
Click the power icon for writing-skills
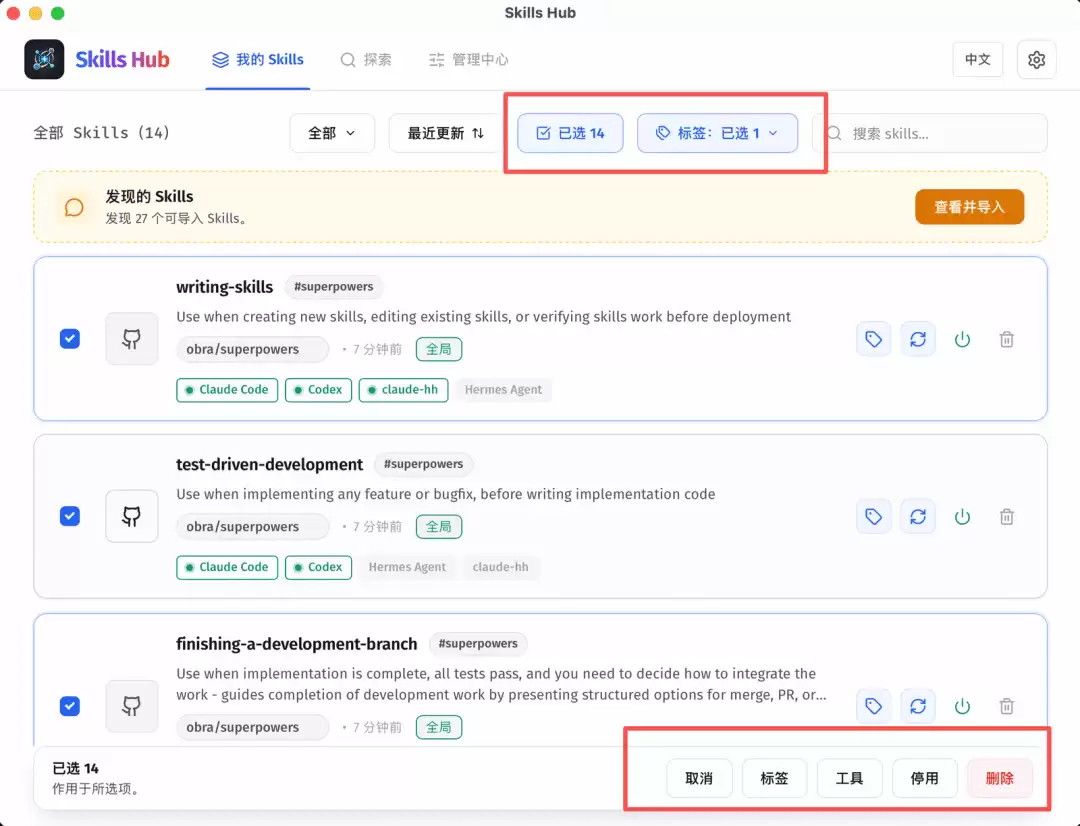tap(962, 339)
